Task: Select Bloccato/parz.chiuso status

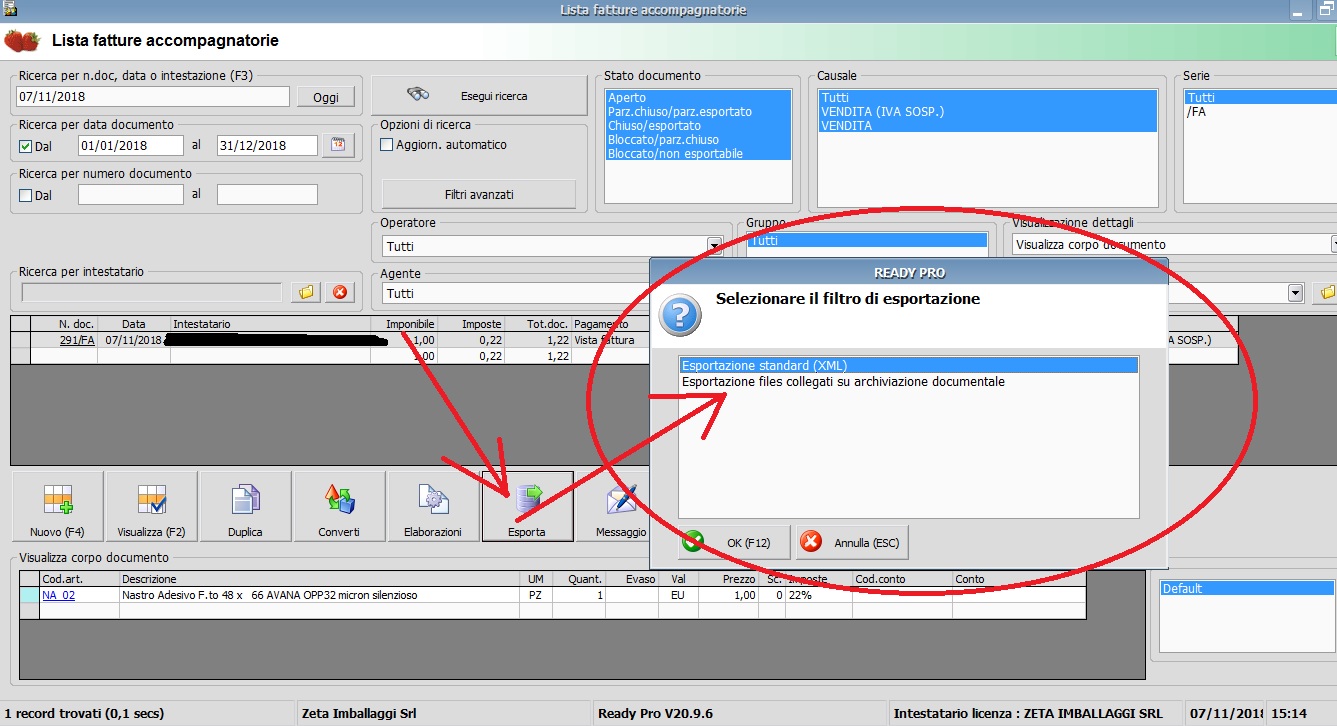Action: [x=698, y=140]
